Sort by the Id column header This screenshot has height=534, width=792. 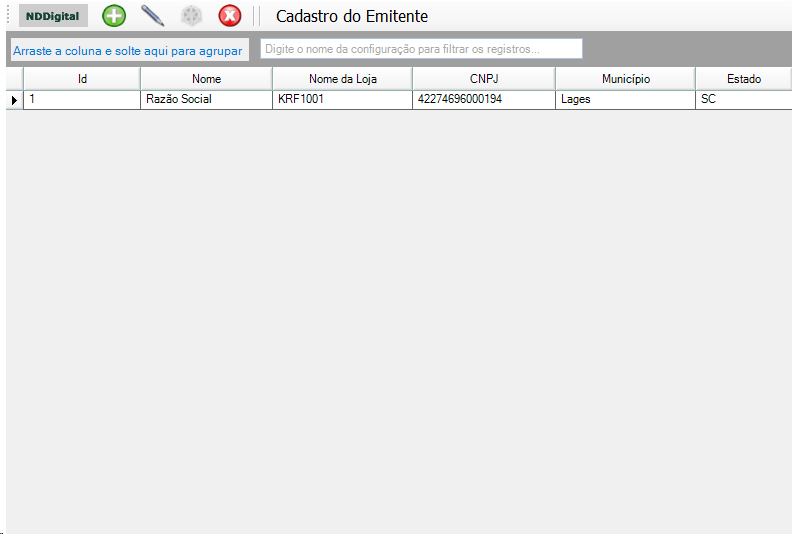point(82,79)
